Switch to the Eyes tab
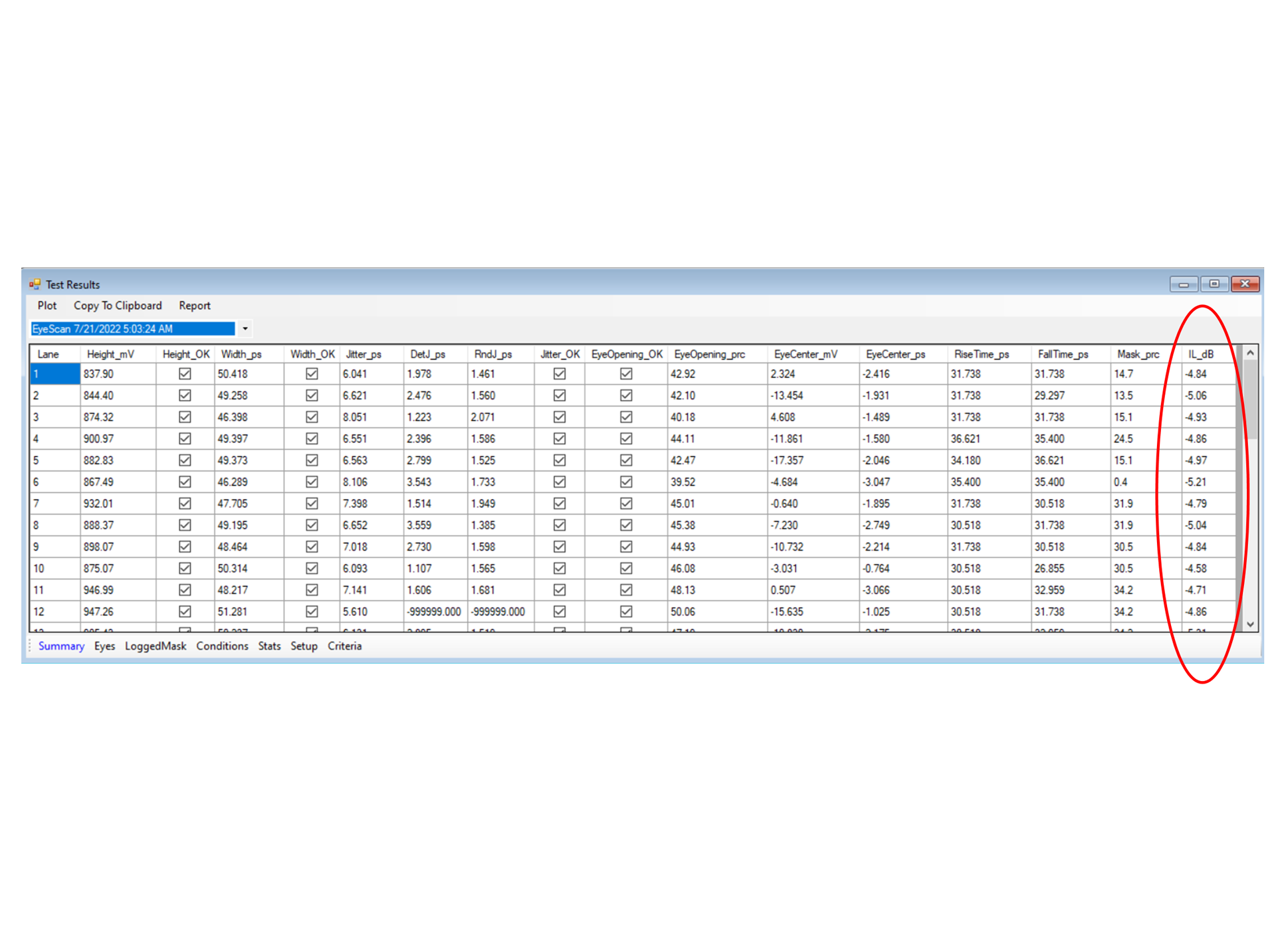The width and height of the screenshot is (1276, 952). point(104,646)
